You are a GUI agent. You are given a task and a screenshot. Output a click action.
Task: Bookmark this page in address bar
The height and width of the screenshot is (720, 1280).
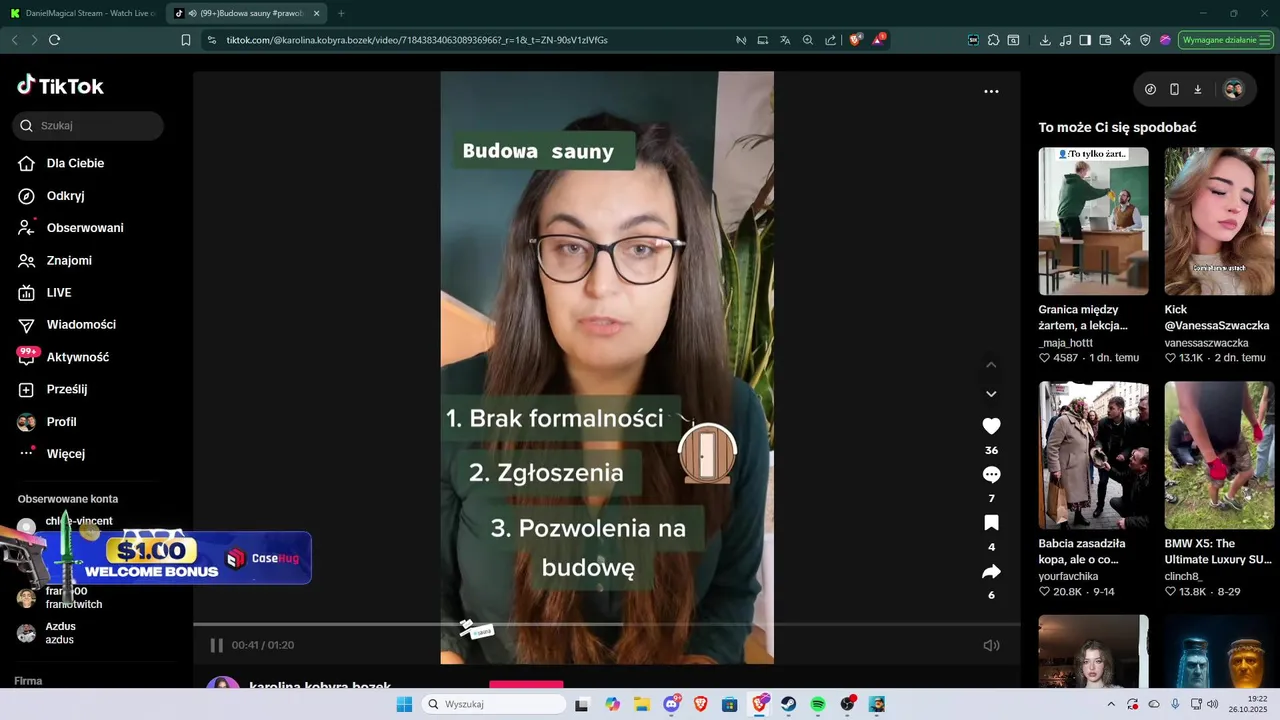click(x=186, y=40)
